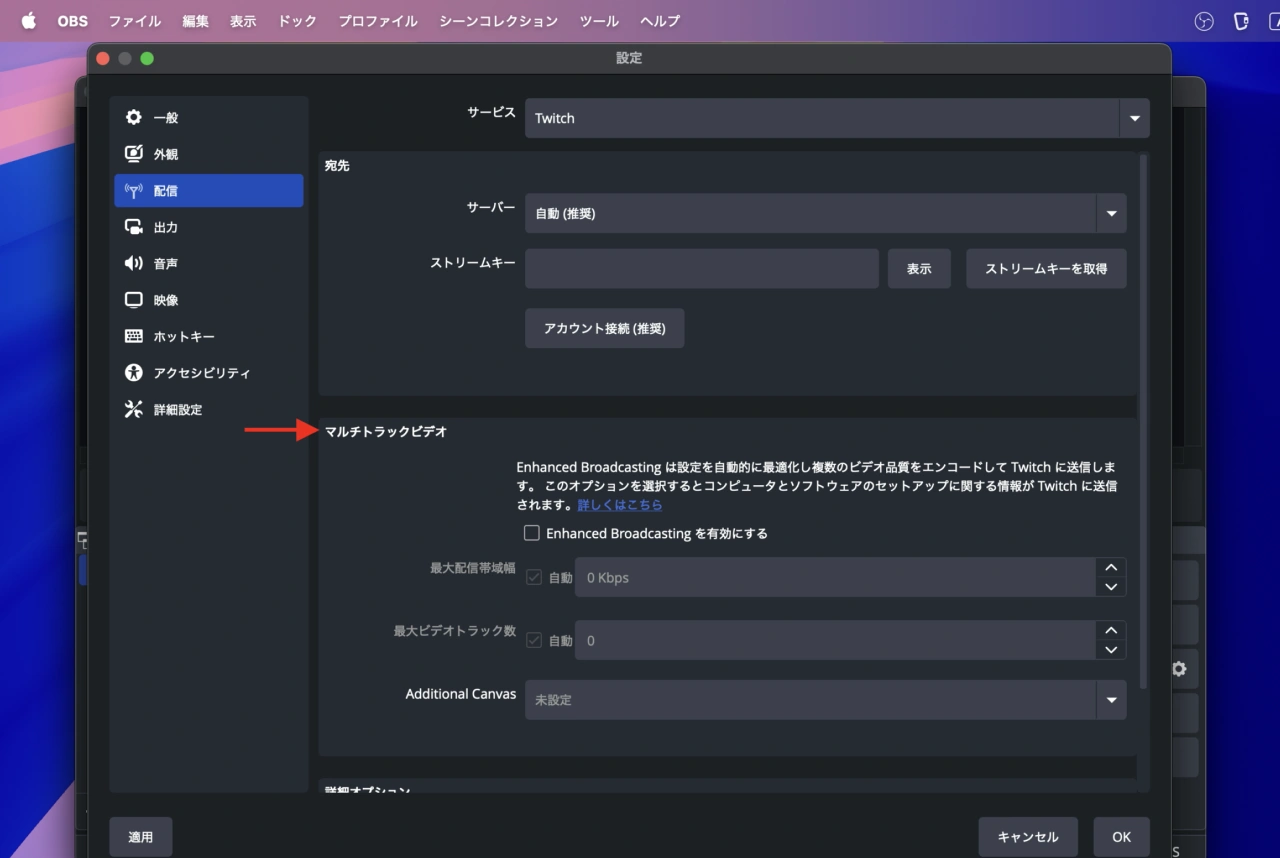This screenshot has width=1280, height=858.
Task: Open Hotkeys (ホットキー) keyboard icon
Action: point(134,337)
